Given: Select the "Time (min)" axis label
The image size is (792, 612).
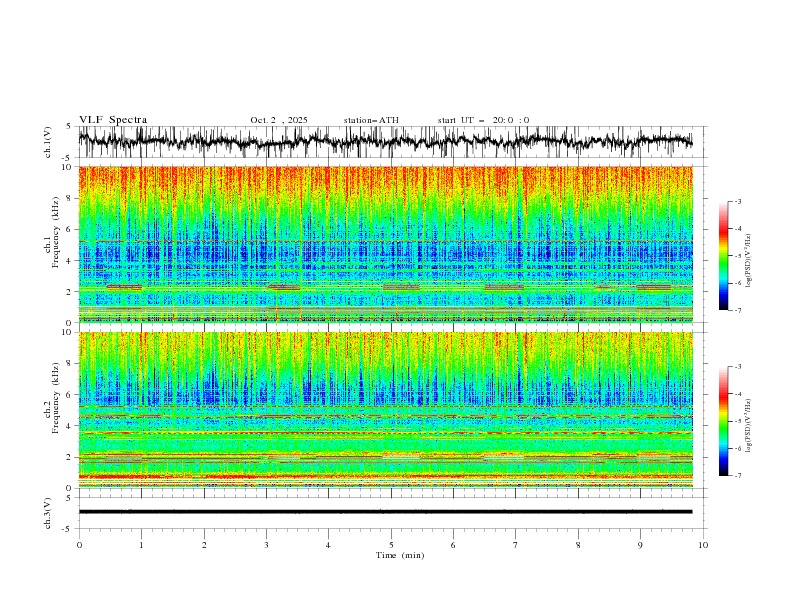Looking at the screenshot, I should click(400, 555).
